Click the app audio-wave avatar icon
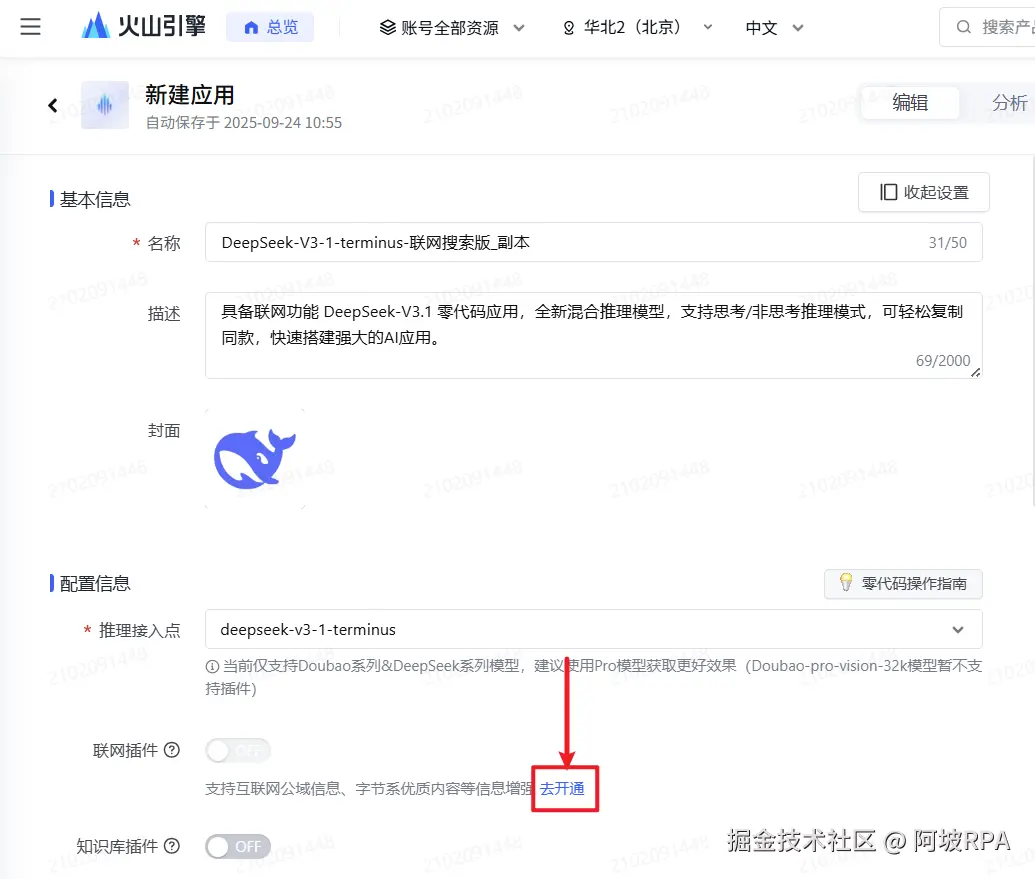 [105, 105]
